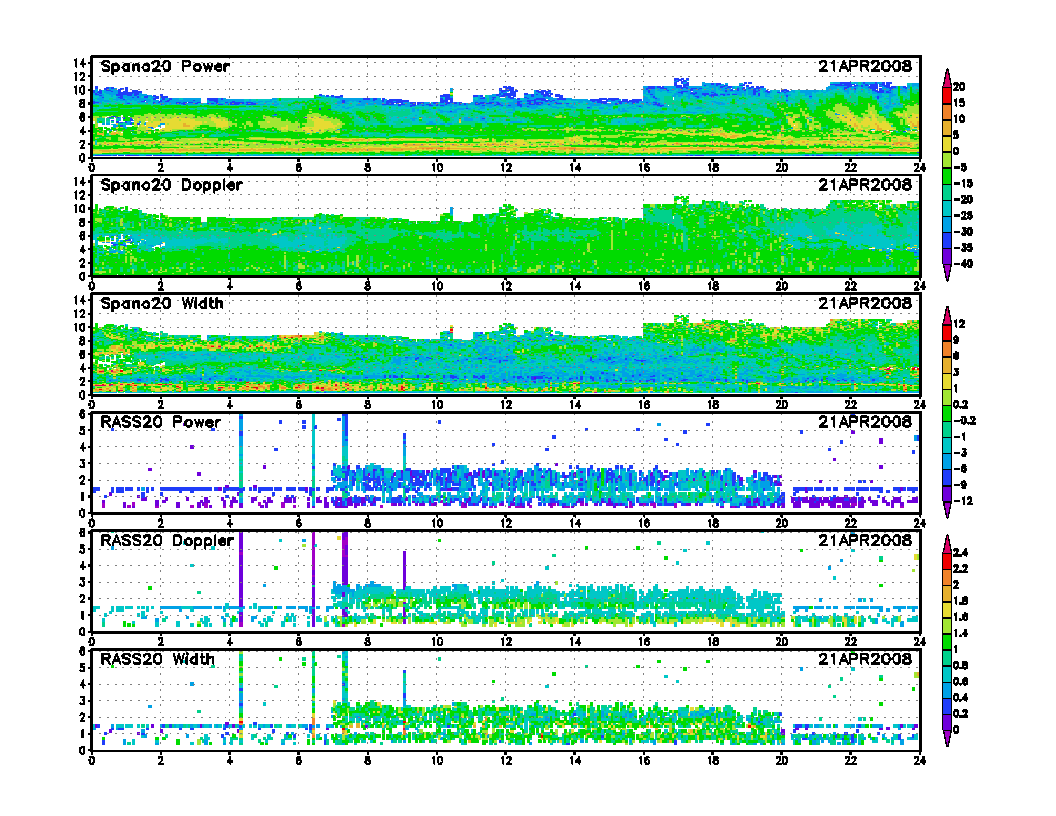Screen dimensions: 1056x816
Task: Click the 21APR2008 date in RASS20 Doppler panel
Action: pos(865,541)
